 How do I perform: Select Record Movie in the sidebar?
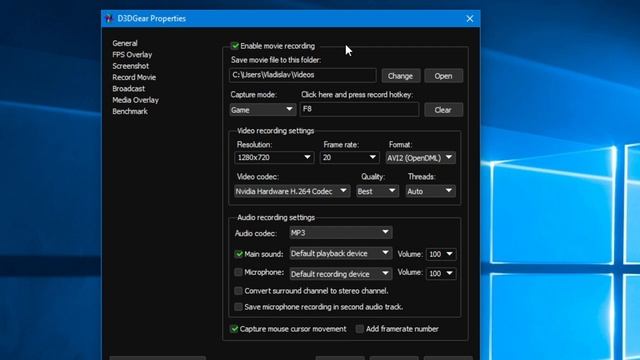coord(134,78)
